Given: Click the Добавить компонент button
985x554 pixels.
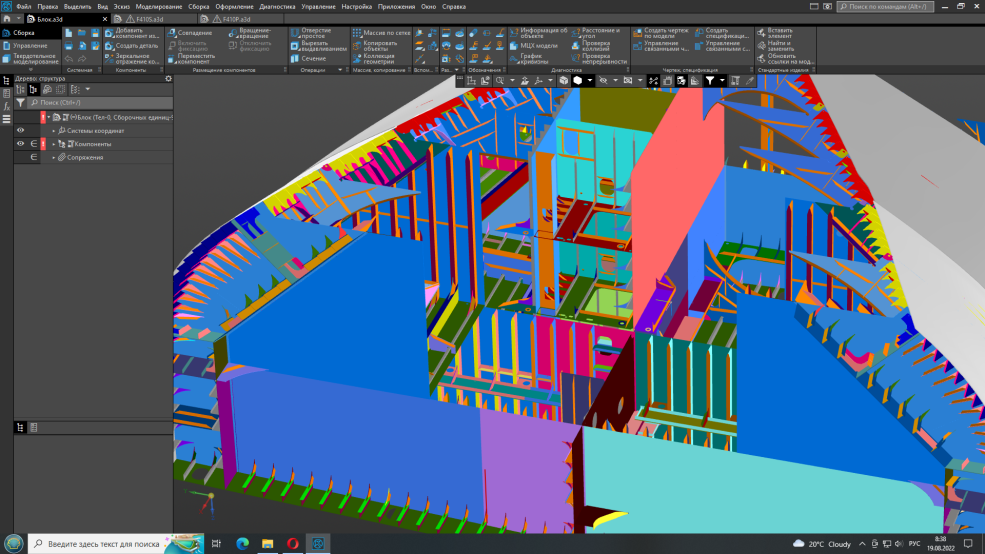Looking at the screenshot, I should point(134,33).
